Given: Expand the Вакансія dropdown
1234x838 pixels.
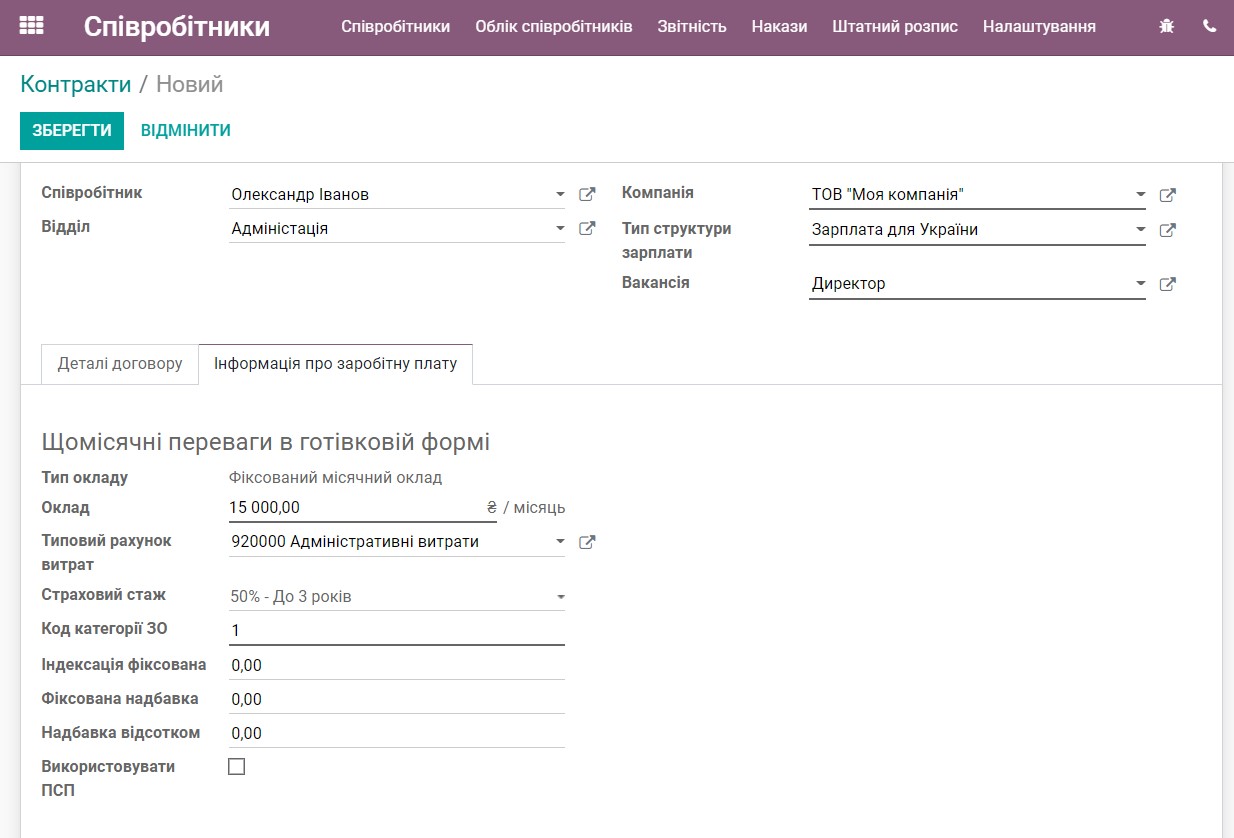Looking at the screenshot, I should pos(1141,283).
